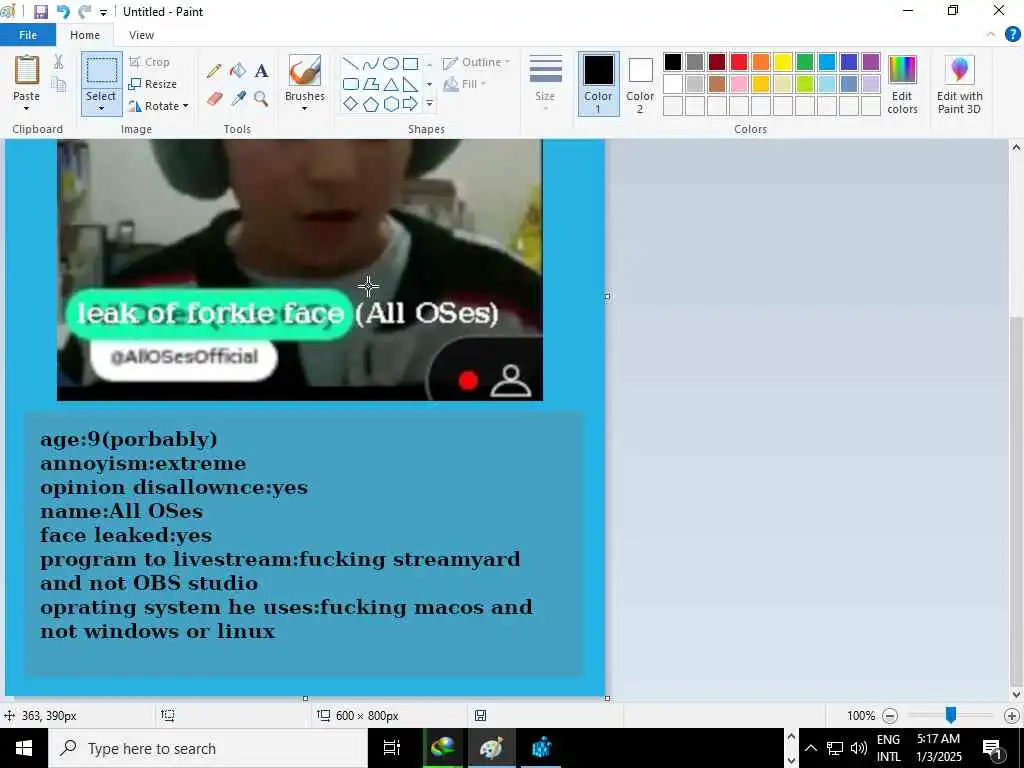Click the taskbar search box
This screenshot has width=1024, height=768.
208,748
